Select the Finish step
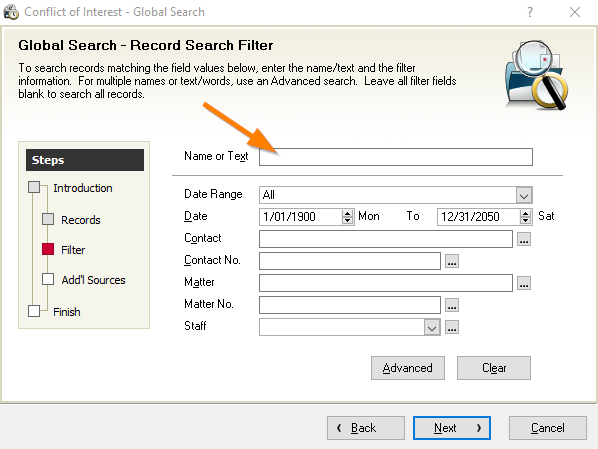598x449 pixels. (x=67, y=312)
